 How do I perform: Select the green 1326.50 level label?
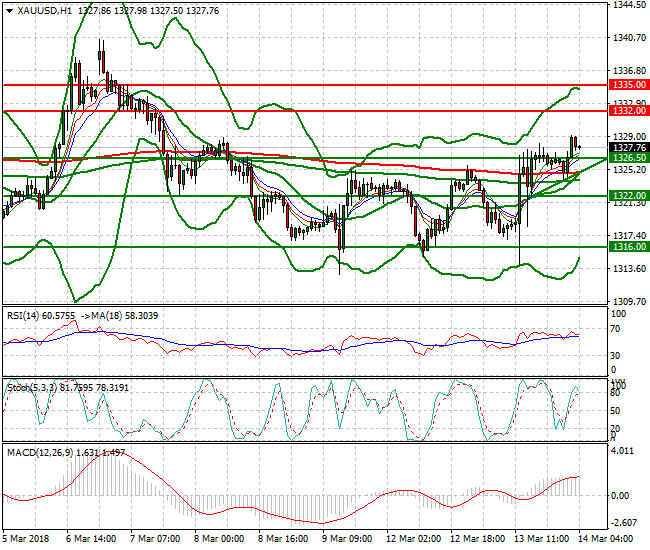pos(628,157)
